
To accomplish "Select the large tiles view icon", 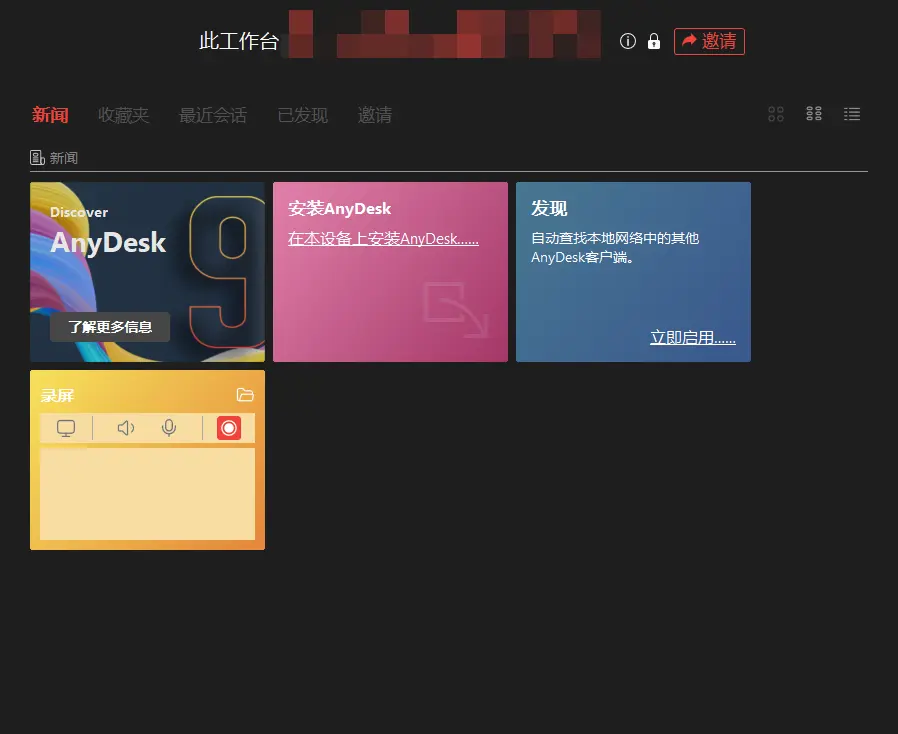I will pyautogui.click(x=776, y=114).
